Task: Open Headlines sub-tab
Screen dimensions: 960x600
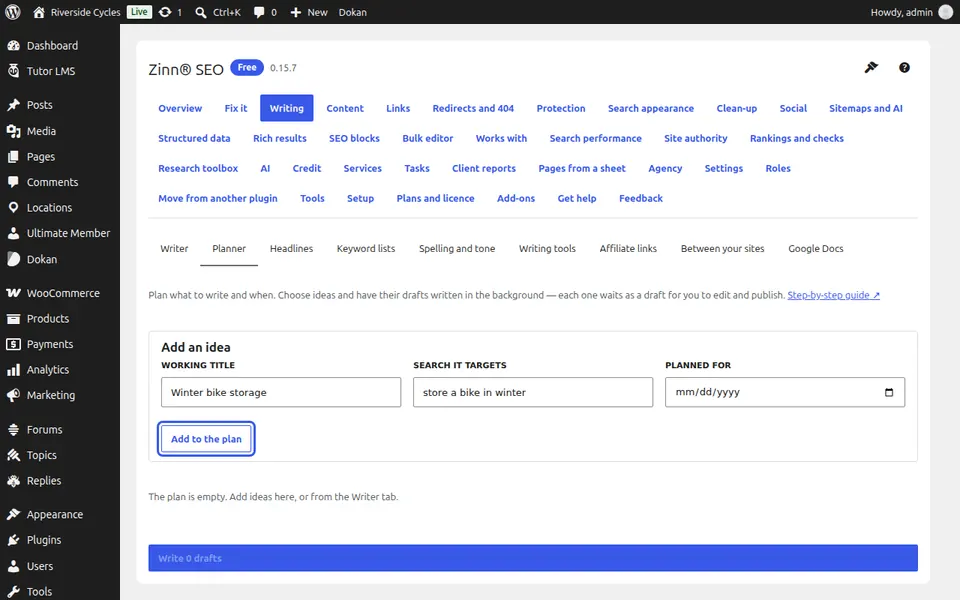Action: pyautogui.click(x=291, y=249)
